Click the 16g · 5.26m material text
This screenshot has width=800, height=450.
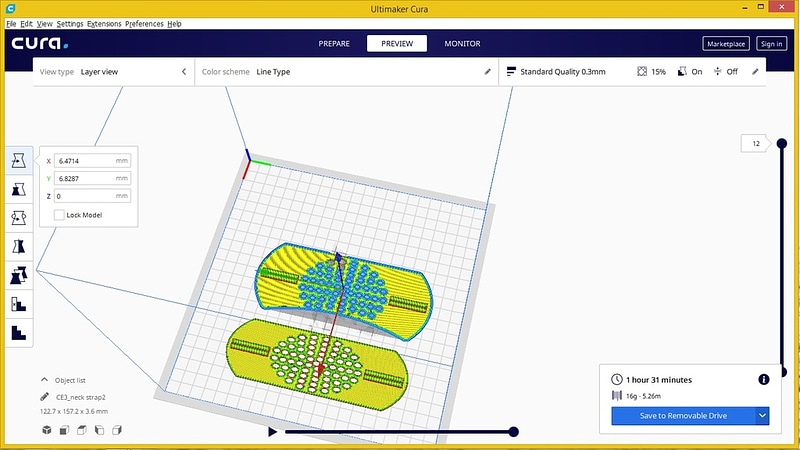click(643, 396)
